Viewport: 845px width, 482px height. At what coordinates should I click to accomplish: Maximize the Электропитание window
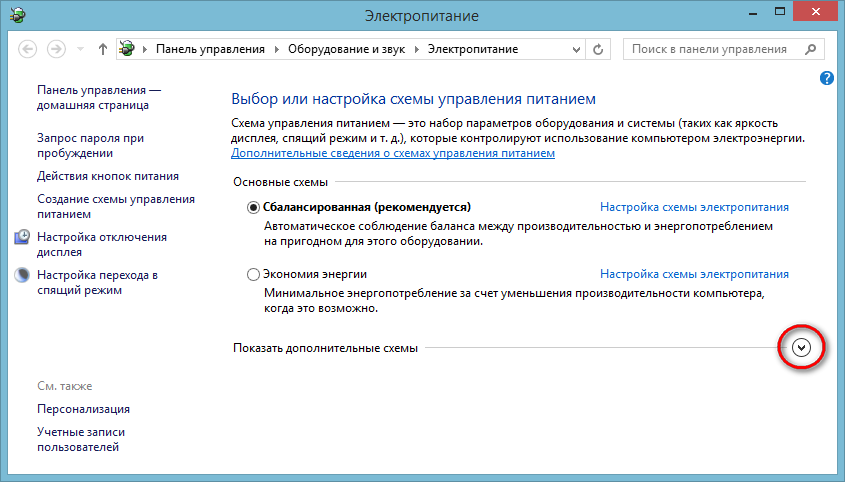click(780, 12)
